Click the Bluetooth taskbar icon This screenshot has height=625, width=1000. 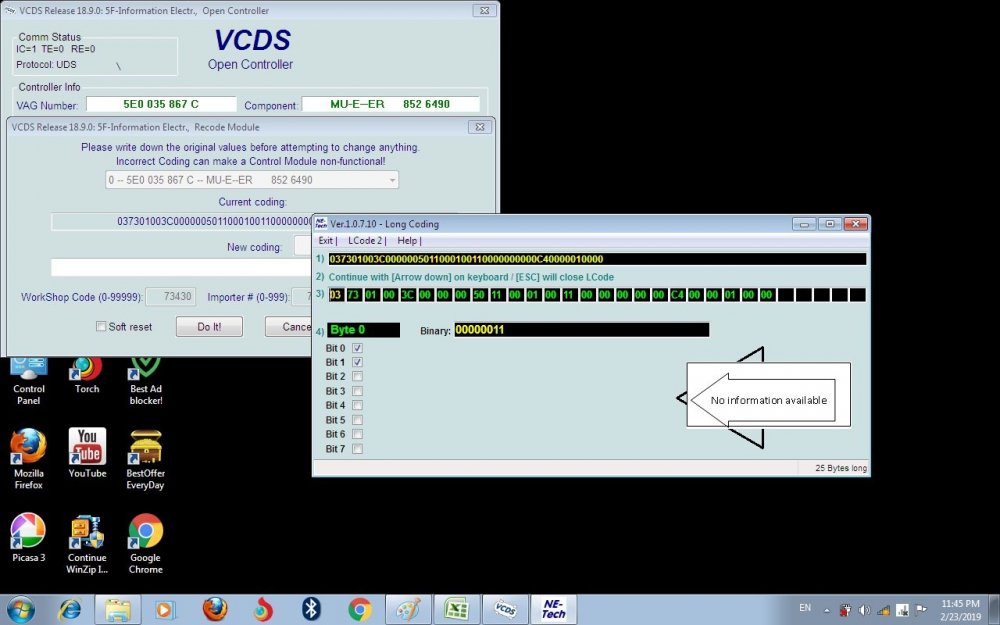pyautogui.click(x=311, y=610)
